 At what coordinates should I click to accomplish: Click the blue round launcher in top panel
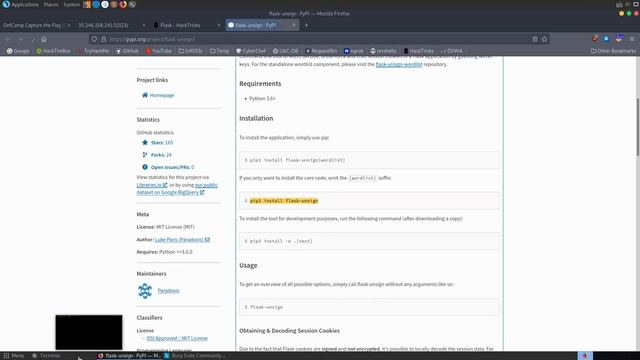click(96, 4)
